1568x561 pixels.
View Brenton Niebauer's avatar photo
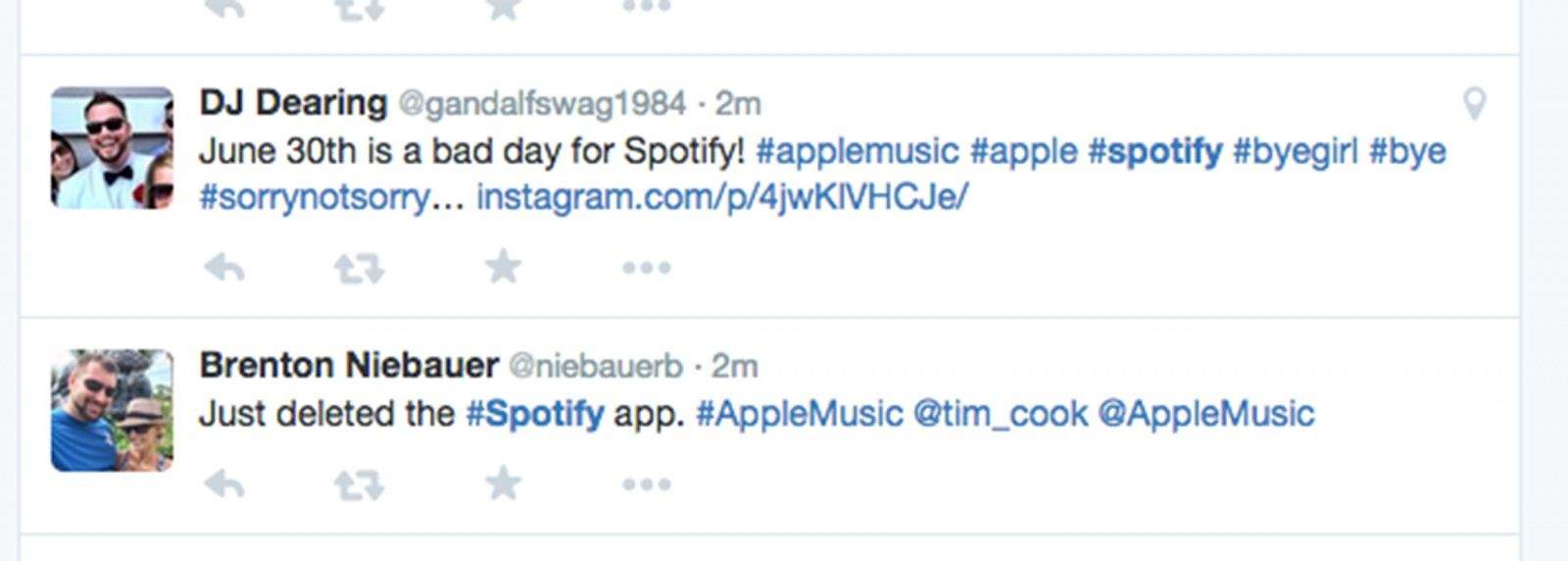tap(112, 410)
